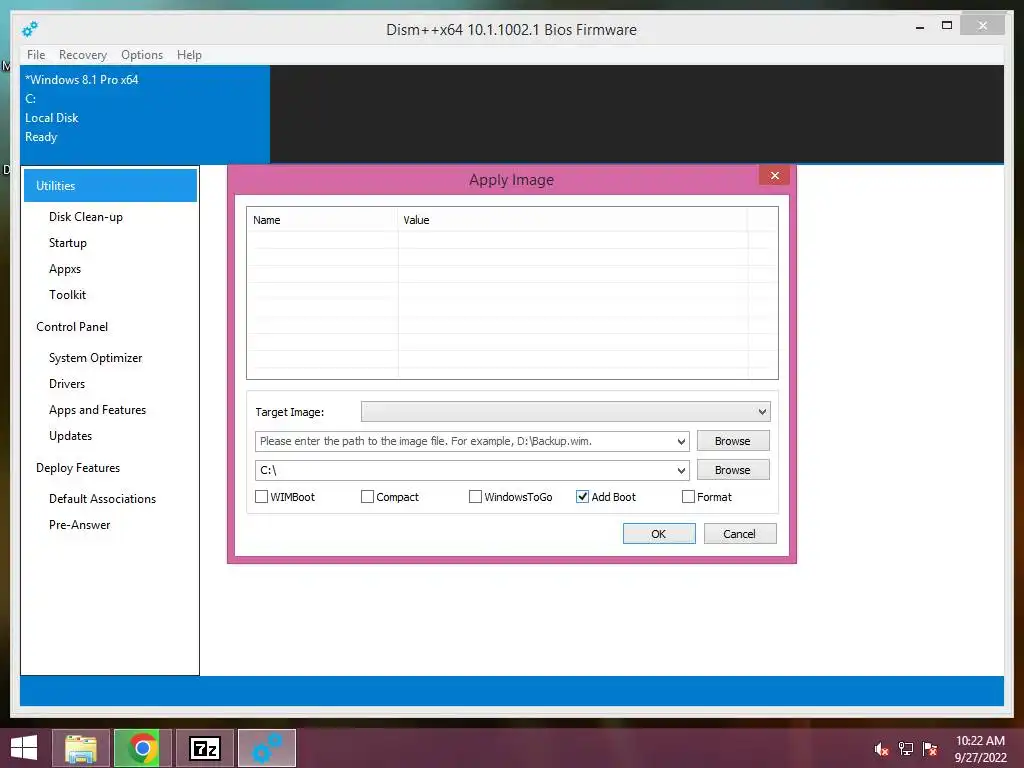Image resolution: width=1024 pixels, height=768 pixels.
Task: Maximize the Dism++ window
Action: (x=947, y=25)
